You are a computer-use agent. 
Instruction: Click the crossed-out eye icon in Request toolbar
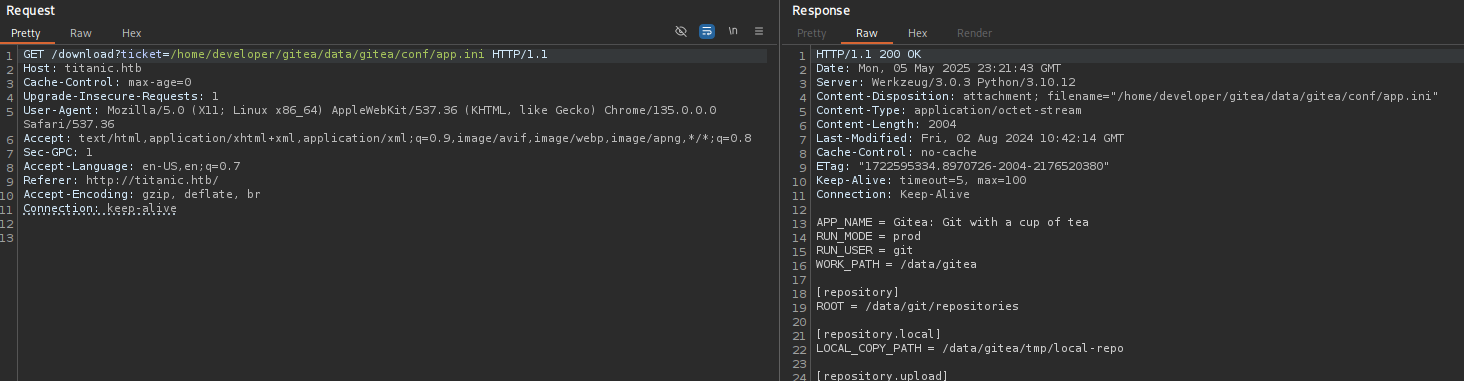[681, 32]
